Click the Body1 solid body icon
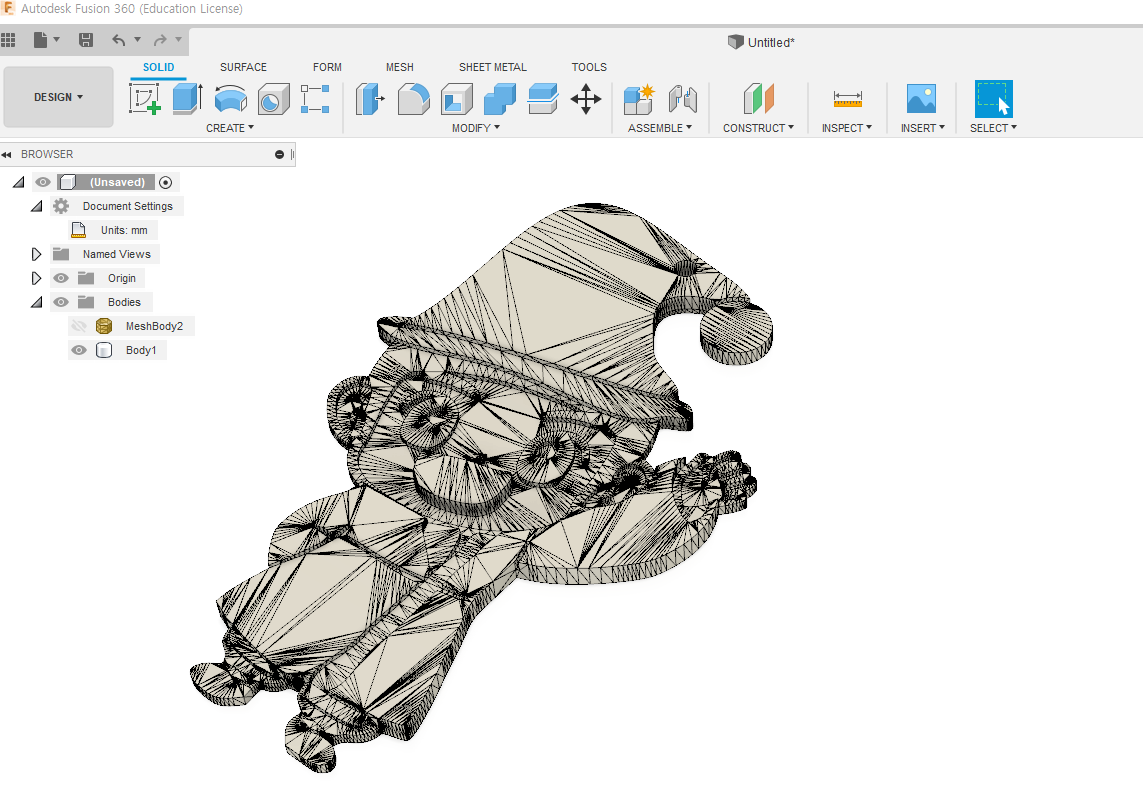Image resolution: width=1143 pixels, height=807 pixels. [104, 350]
